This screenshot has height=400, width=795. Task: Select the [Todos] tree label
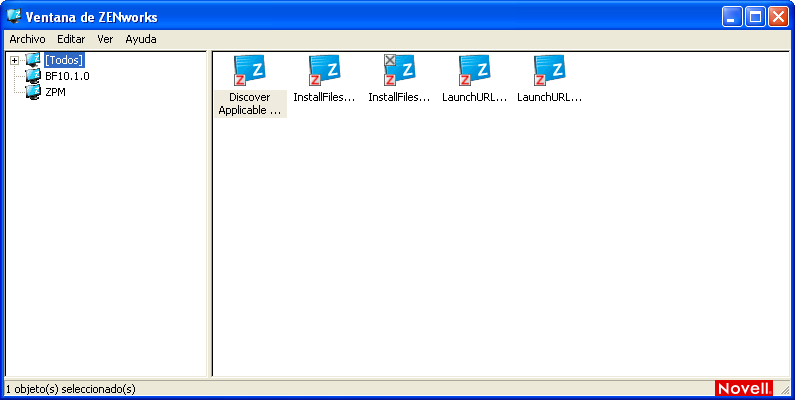(64, 60)
